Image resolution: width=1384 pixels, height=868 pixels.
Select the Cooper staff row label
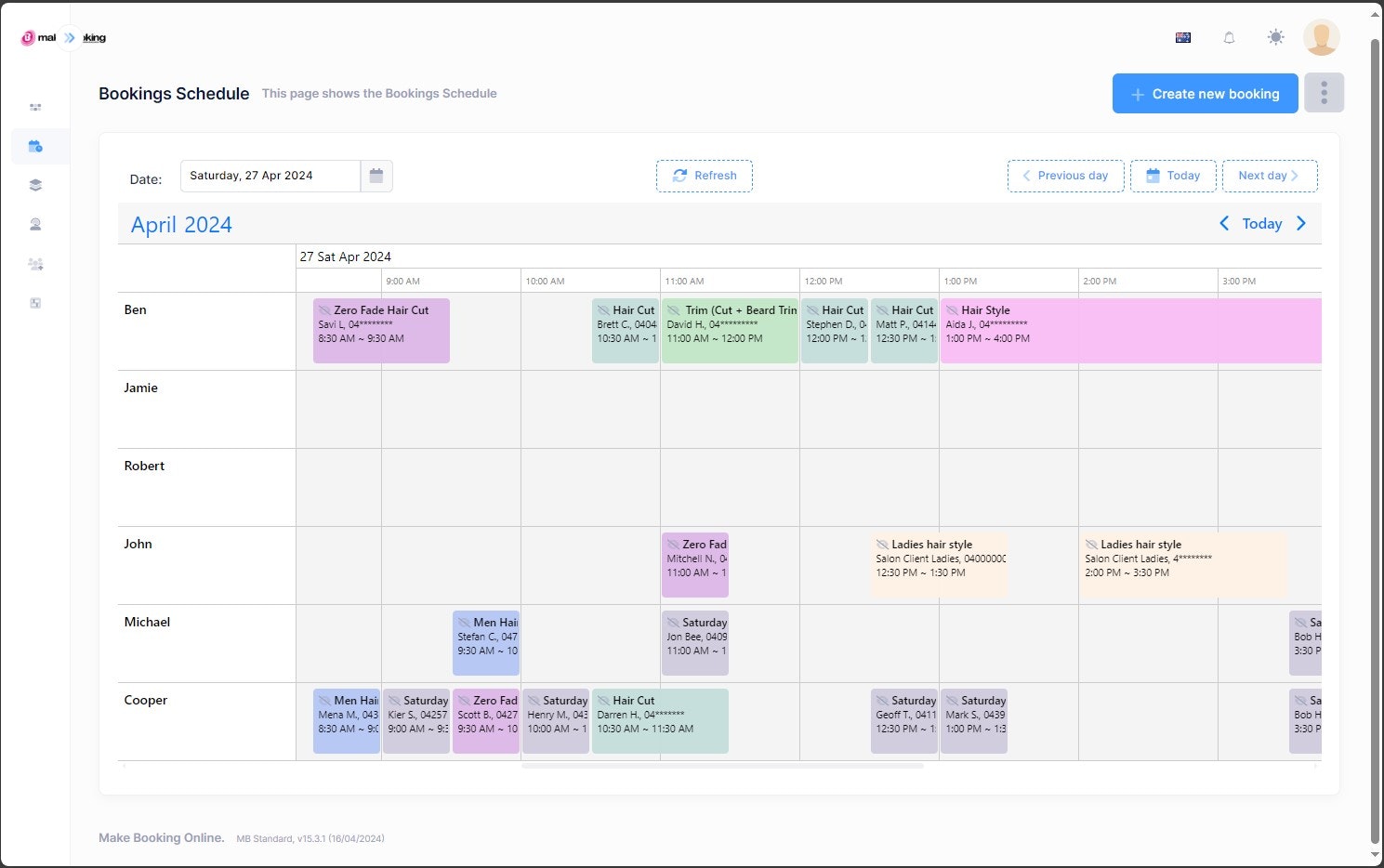click(x=146, y=700)
